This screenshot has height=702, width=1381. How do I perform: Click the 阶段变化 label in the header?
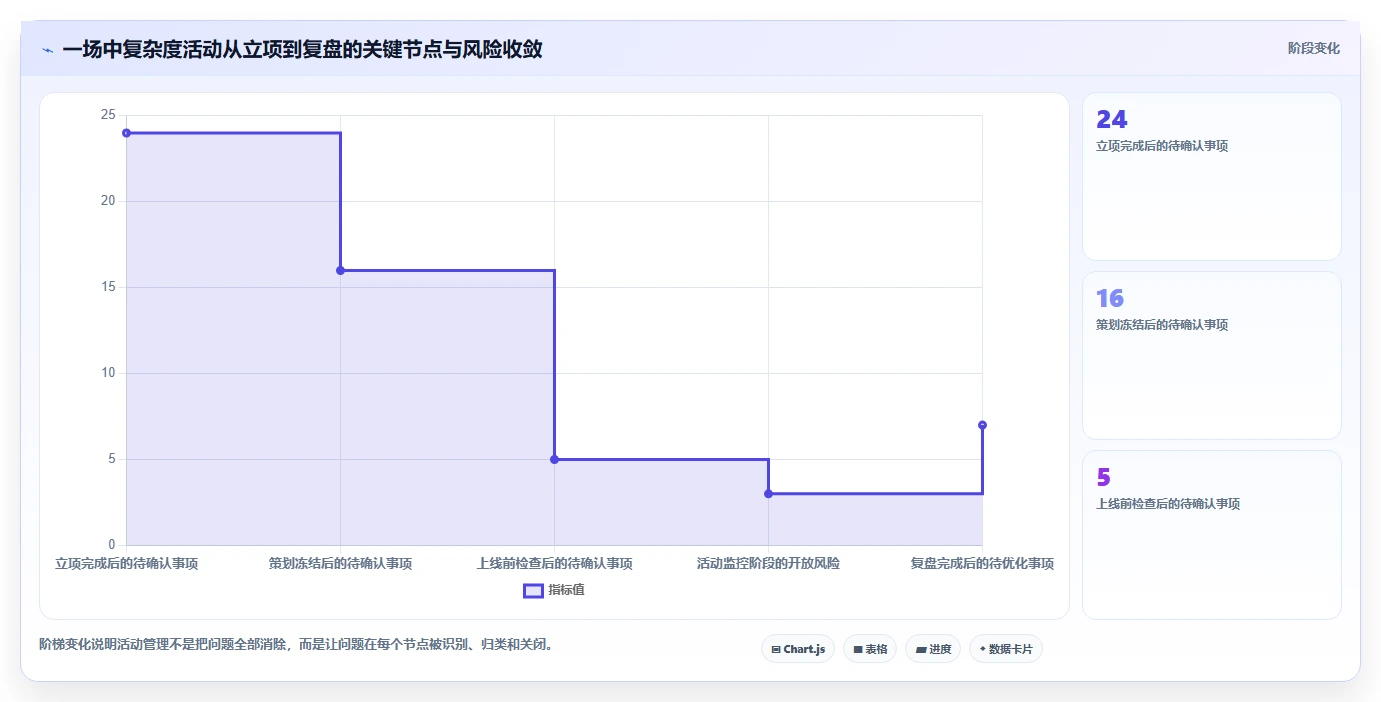click(x=1313, y=48)
